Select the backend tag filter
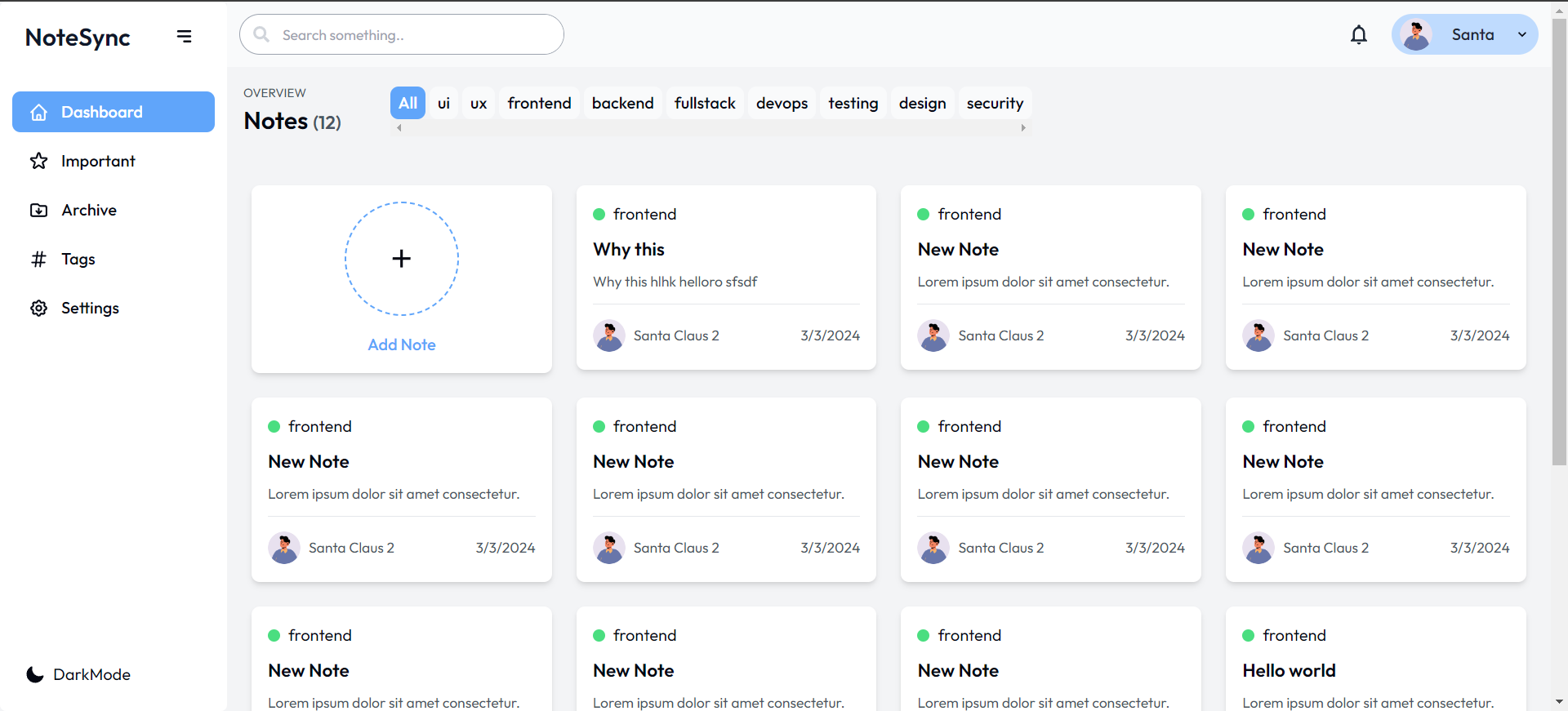The image size is (1568, 711). 622,103
